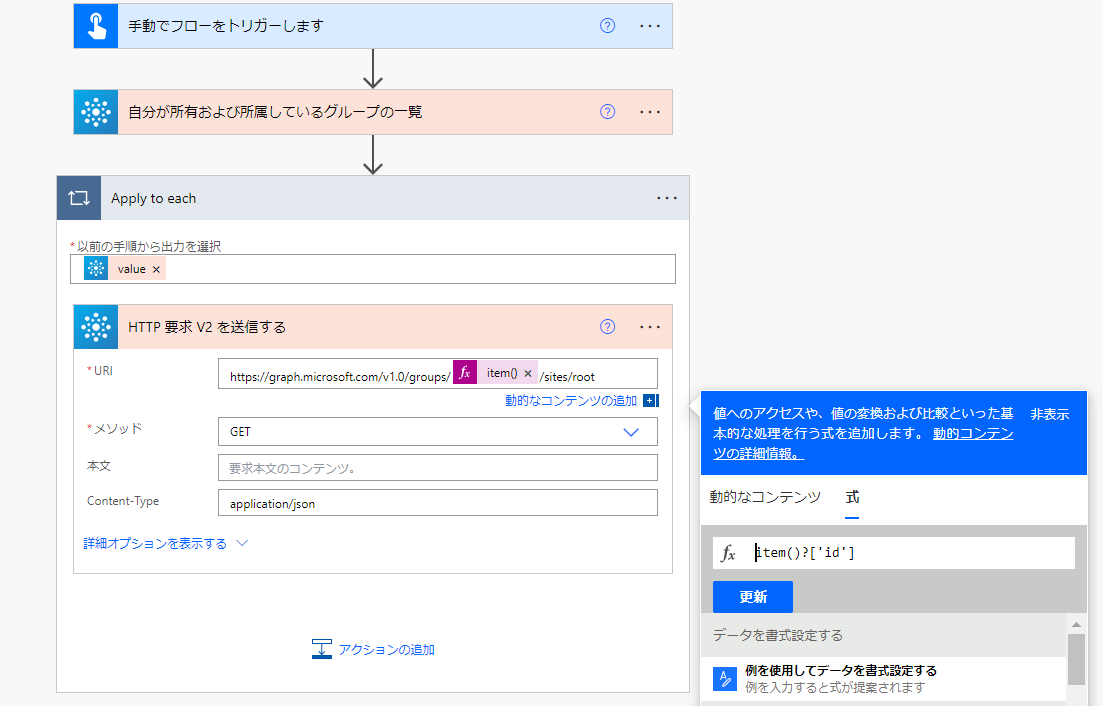Screen dimensions: 1103x706
Task: Open help for HTTP 要求 V2 step
Action: click(x=607, y=327)
